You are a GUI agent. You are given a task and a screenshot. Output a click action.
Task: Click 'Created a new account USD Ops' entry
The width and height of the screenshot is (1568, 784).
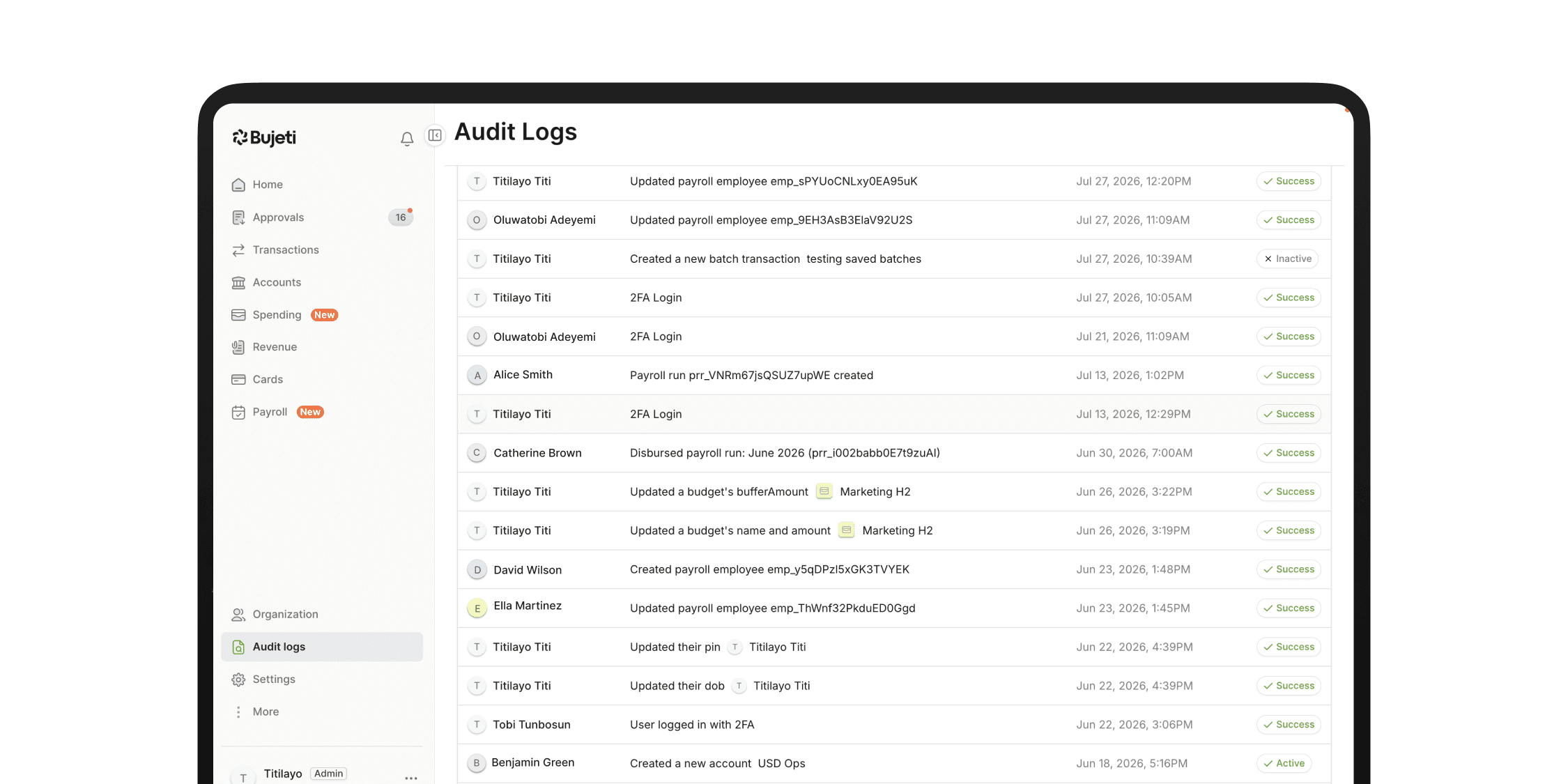pyautogui.click(x=718, y=764)
